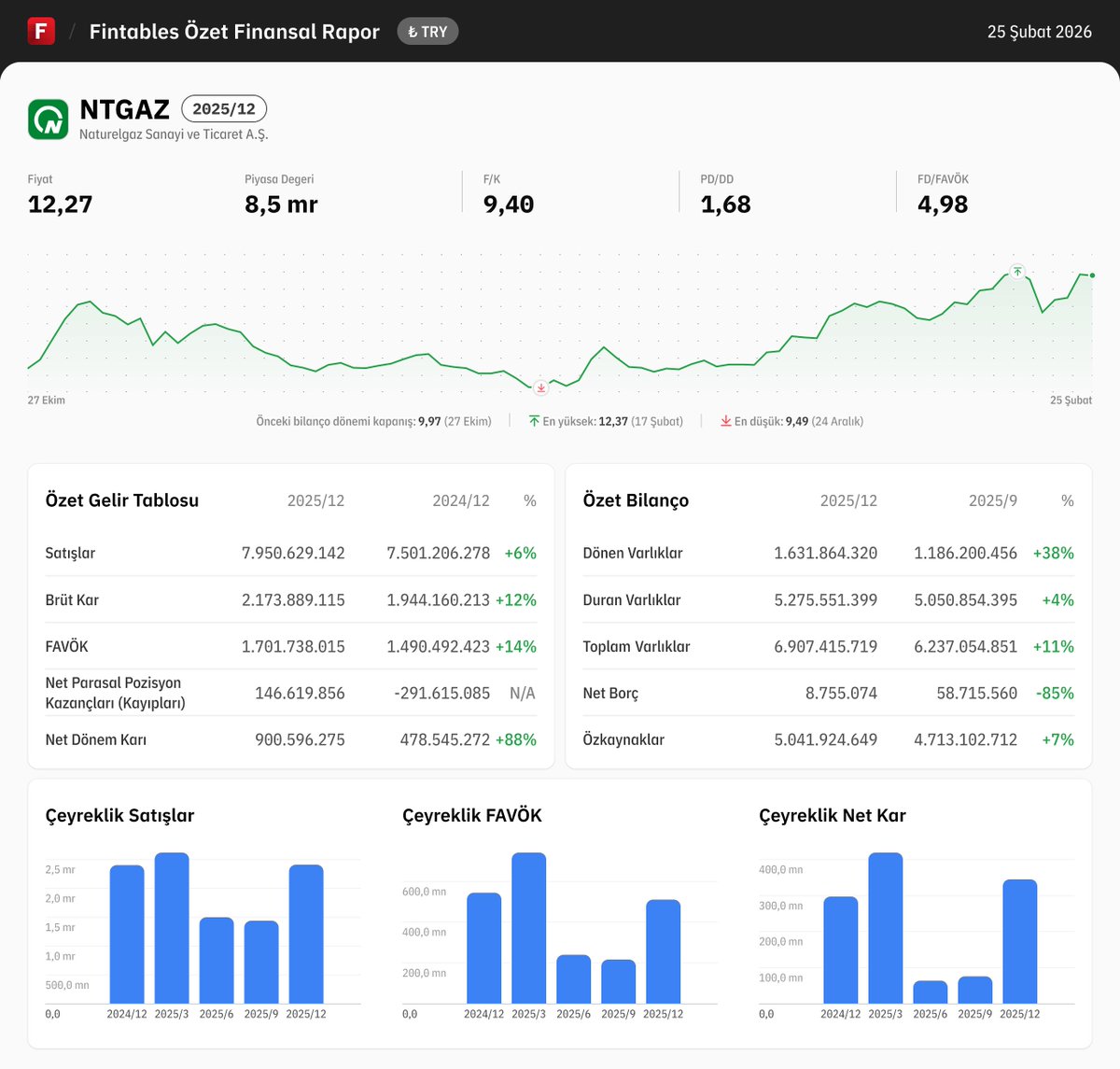Click the 2024/12 bar in Çeyreklik FAVÖK
Screen dimensions: 1120x1069
[x=484, y=949]
